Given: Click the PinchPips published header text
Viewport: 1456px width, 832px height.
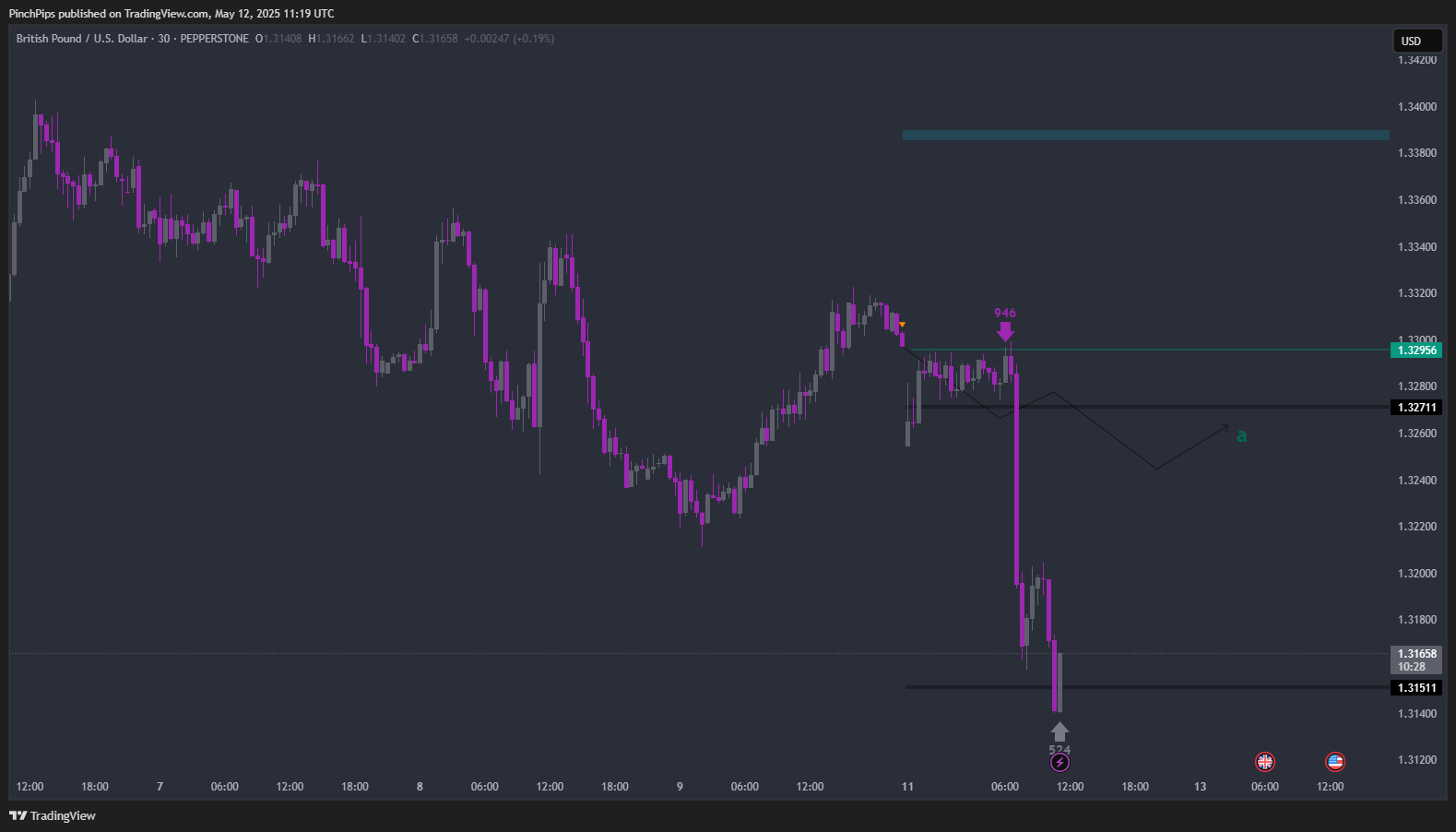Looking at the screenshot, I should click(x=172, y=14).
